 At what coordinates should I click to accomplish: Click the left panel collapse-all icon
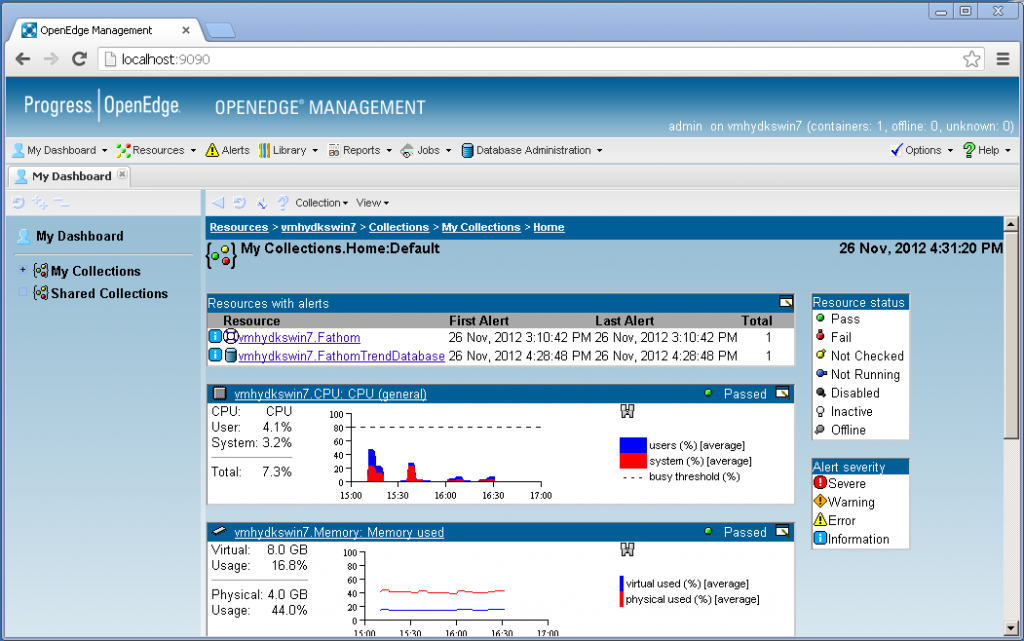[x=61, y=203]
